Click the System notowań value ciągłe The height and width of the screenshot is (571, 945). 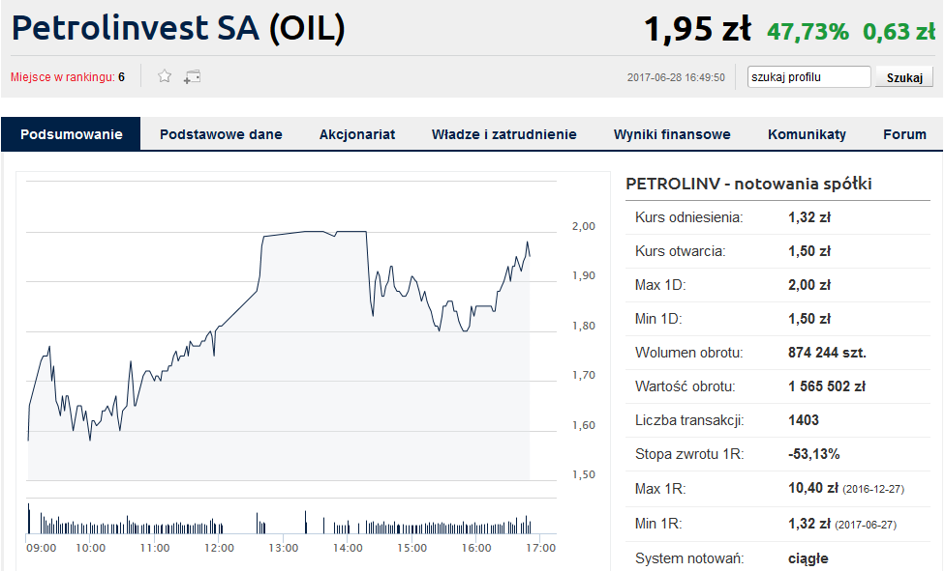808,559
